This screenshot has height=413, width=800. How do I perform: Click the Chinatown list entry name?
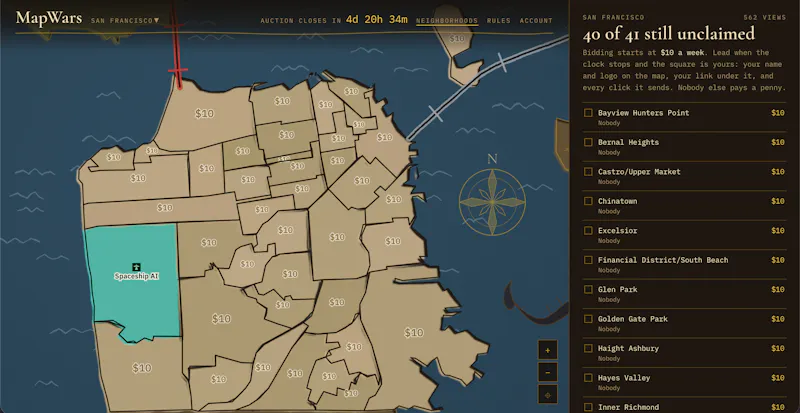point(617,201)
